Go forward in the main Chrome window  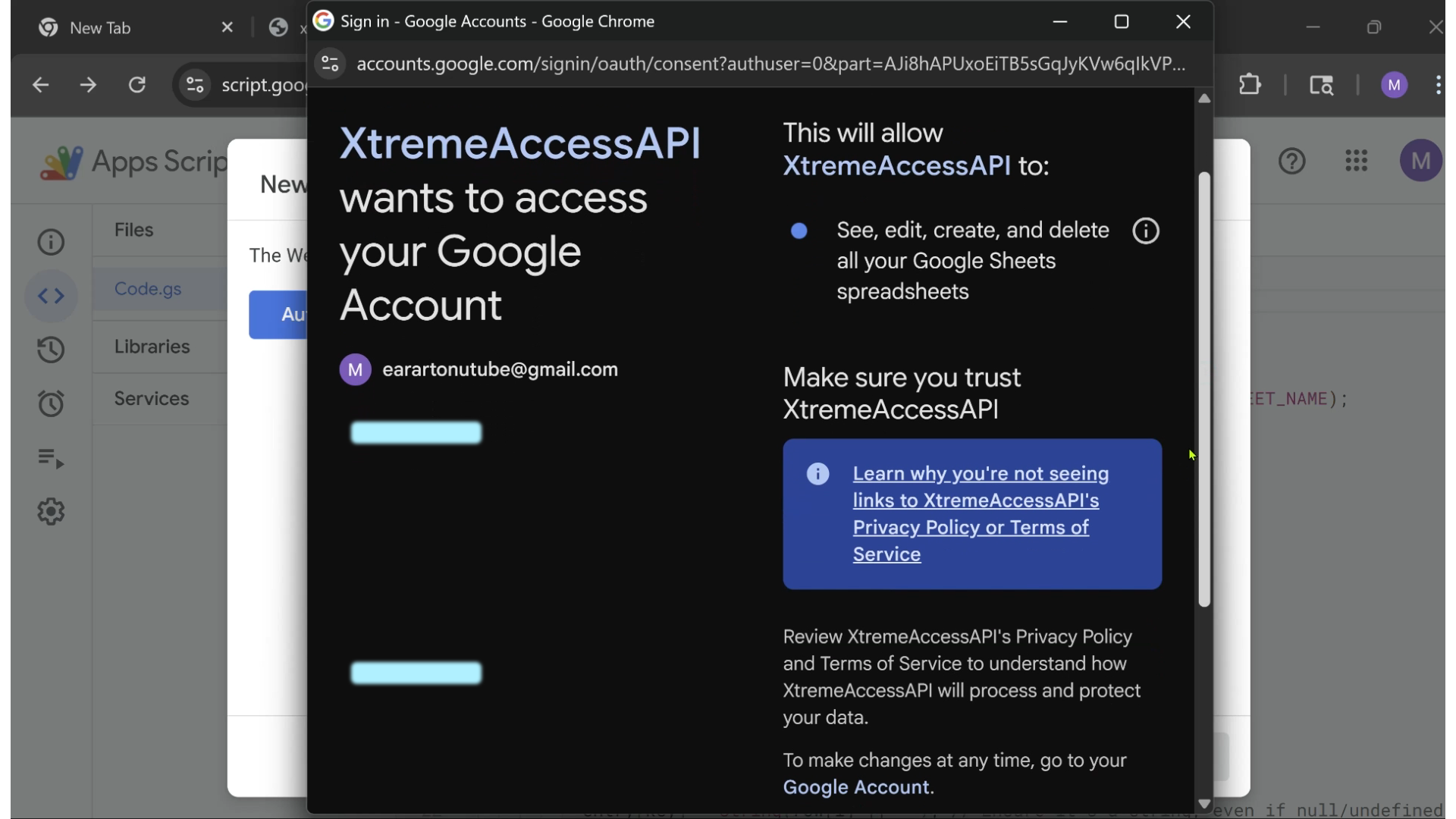88,85
